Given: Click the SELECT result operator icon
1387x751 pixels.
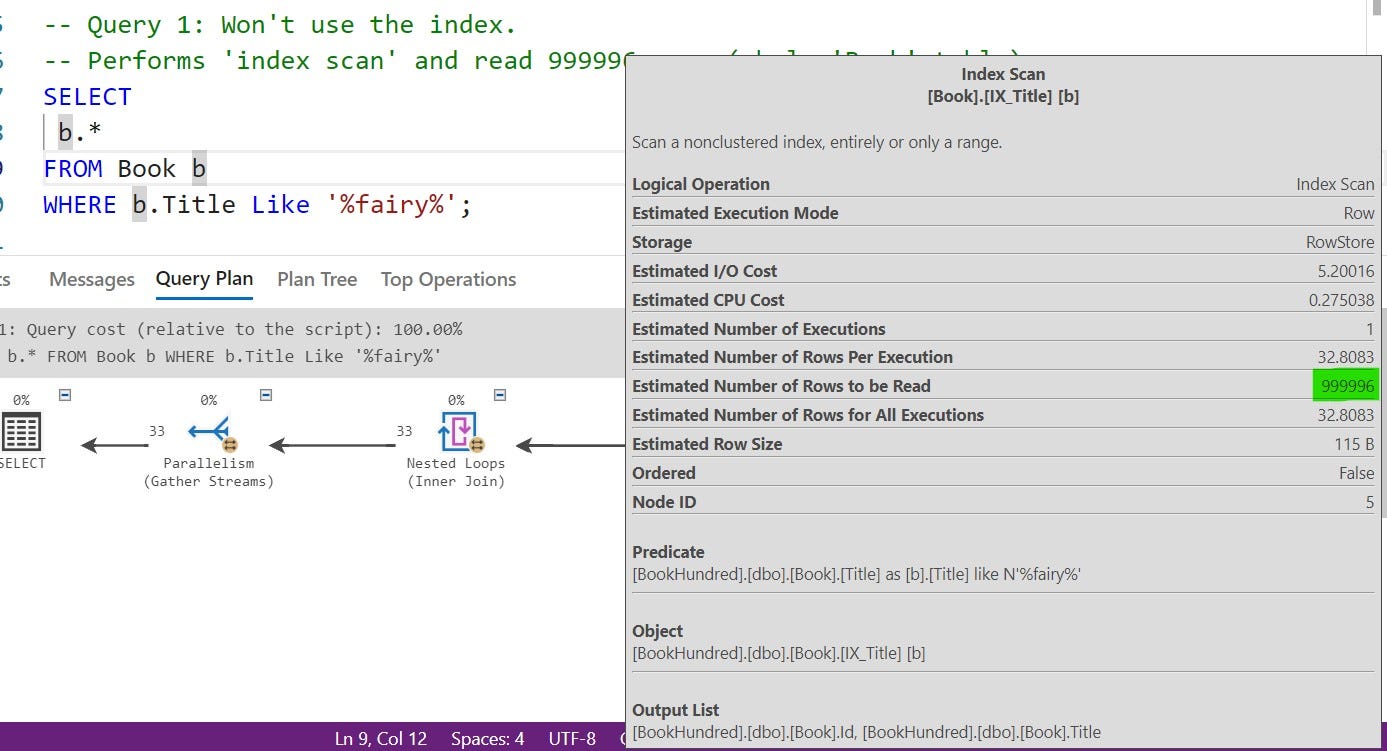Looking at the screenshot, I should coord(21,432).
